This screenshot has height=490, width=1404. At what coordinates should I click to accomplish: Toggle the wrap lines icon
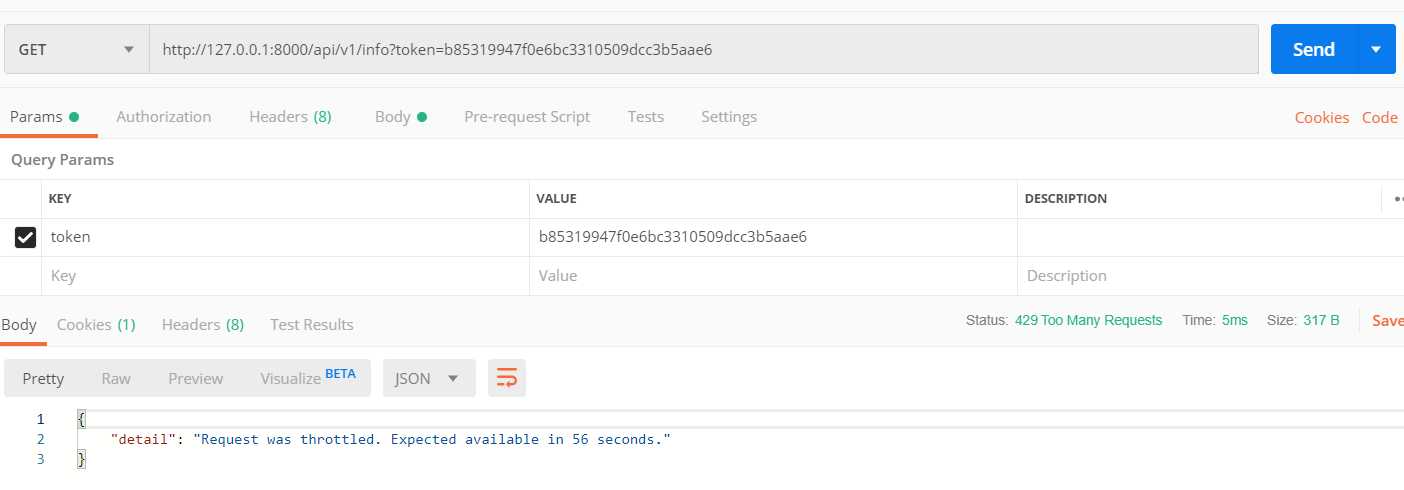point(507,378)
